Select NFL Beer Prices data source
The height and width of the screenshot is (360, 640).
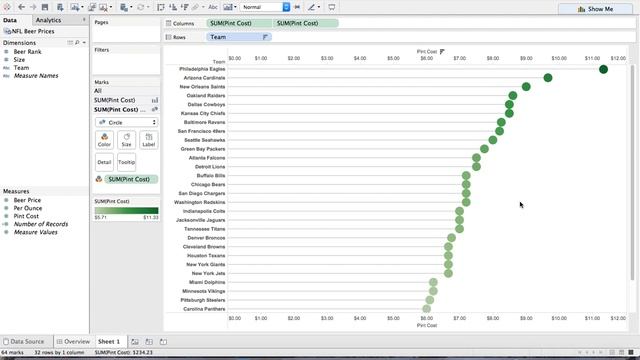pyautogui.click(x=29, y=31)
